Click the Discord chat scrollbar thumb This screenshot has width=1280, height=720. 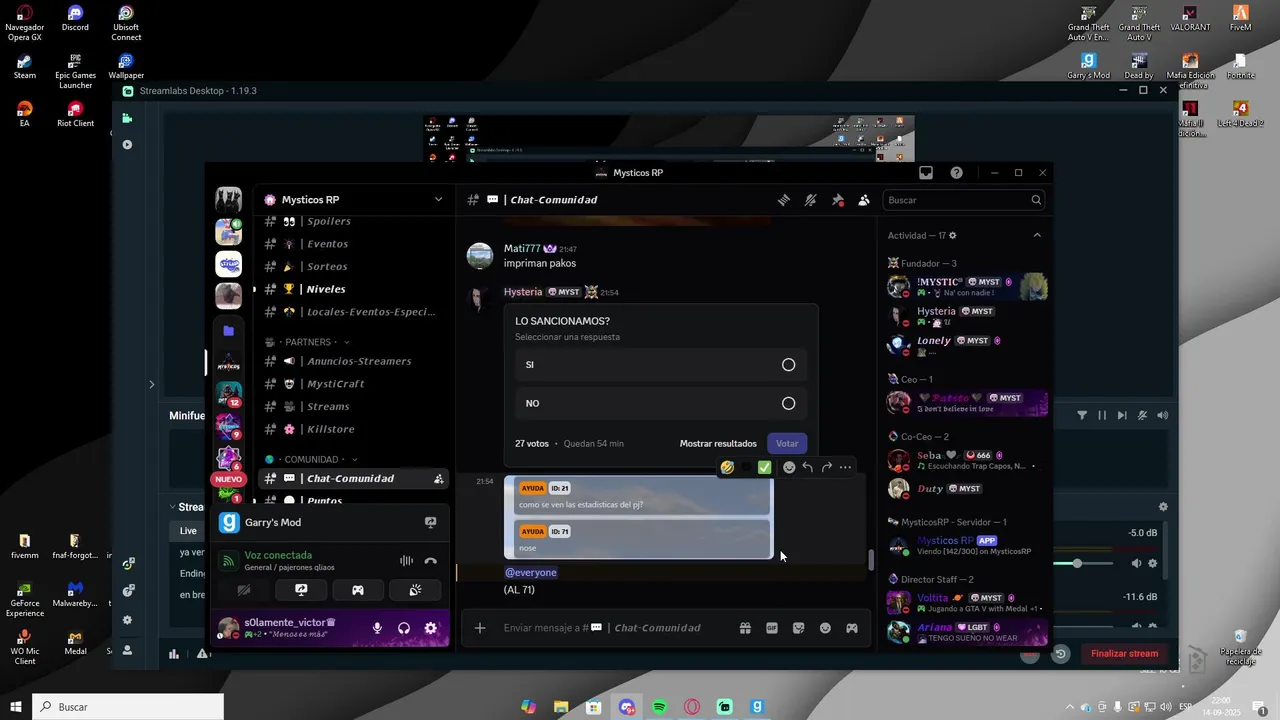tap(871, 560)
